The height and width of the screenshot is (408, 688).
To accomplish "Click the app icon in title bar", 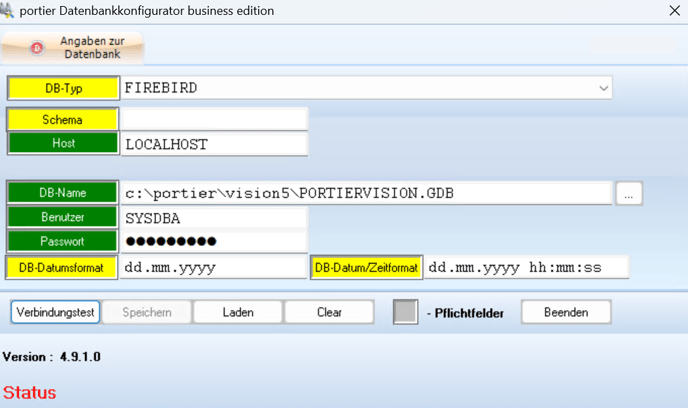I will click(x=7, y=10).
